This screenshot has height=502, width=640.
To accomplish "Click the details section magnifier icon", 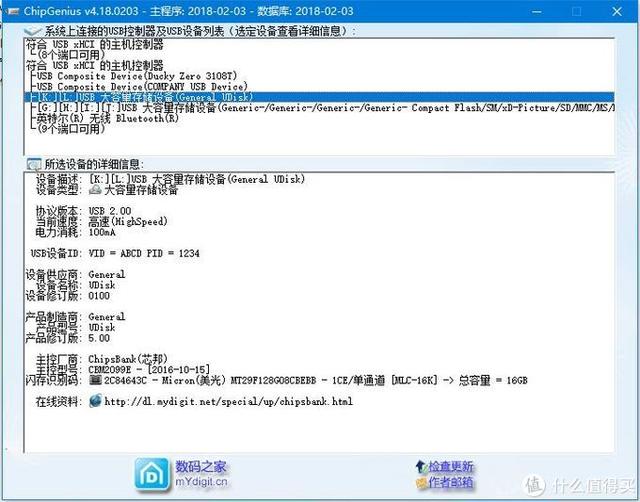I will pyautogui.click(x=33, y=164).
